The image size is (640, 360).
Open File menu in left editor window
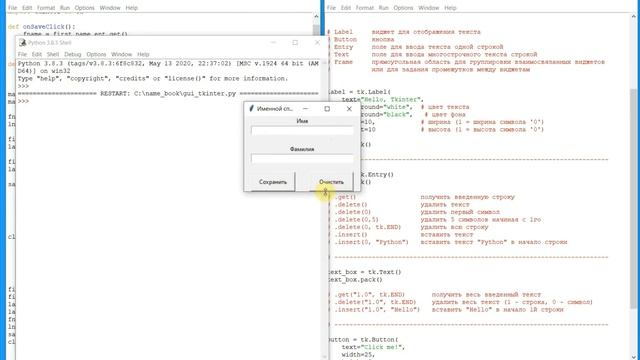(13, 8)
